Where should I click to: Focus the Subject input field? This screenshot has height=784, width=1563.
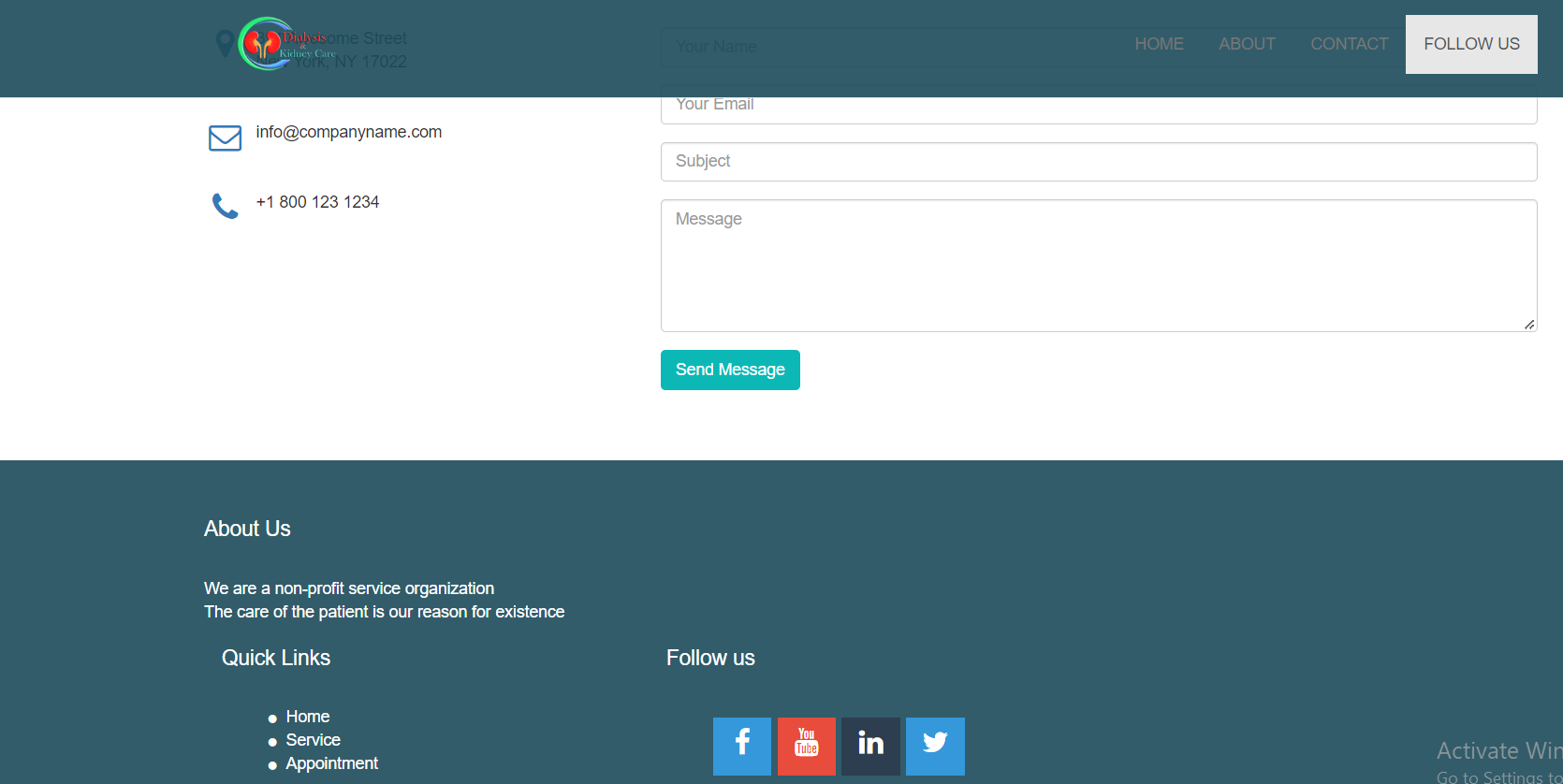[1099, 162]
